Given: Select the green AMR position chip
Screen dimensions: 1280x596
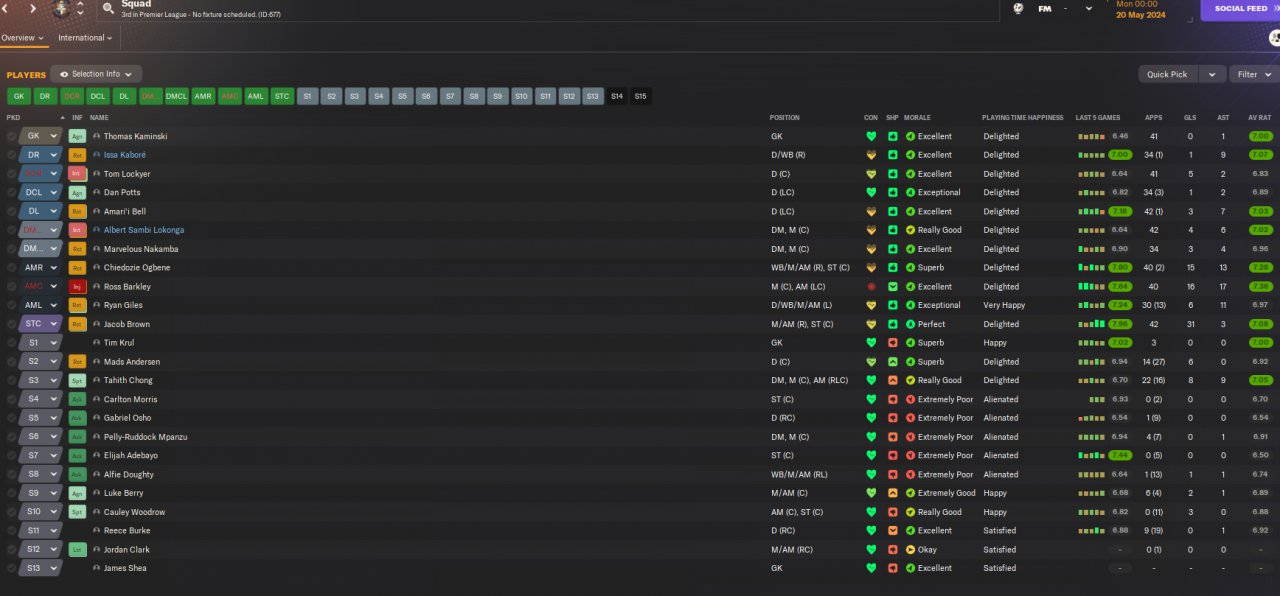Looking at the screenshot, I should coord(203,96).
